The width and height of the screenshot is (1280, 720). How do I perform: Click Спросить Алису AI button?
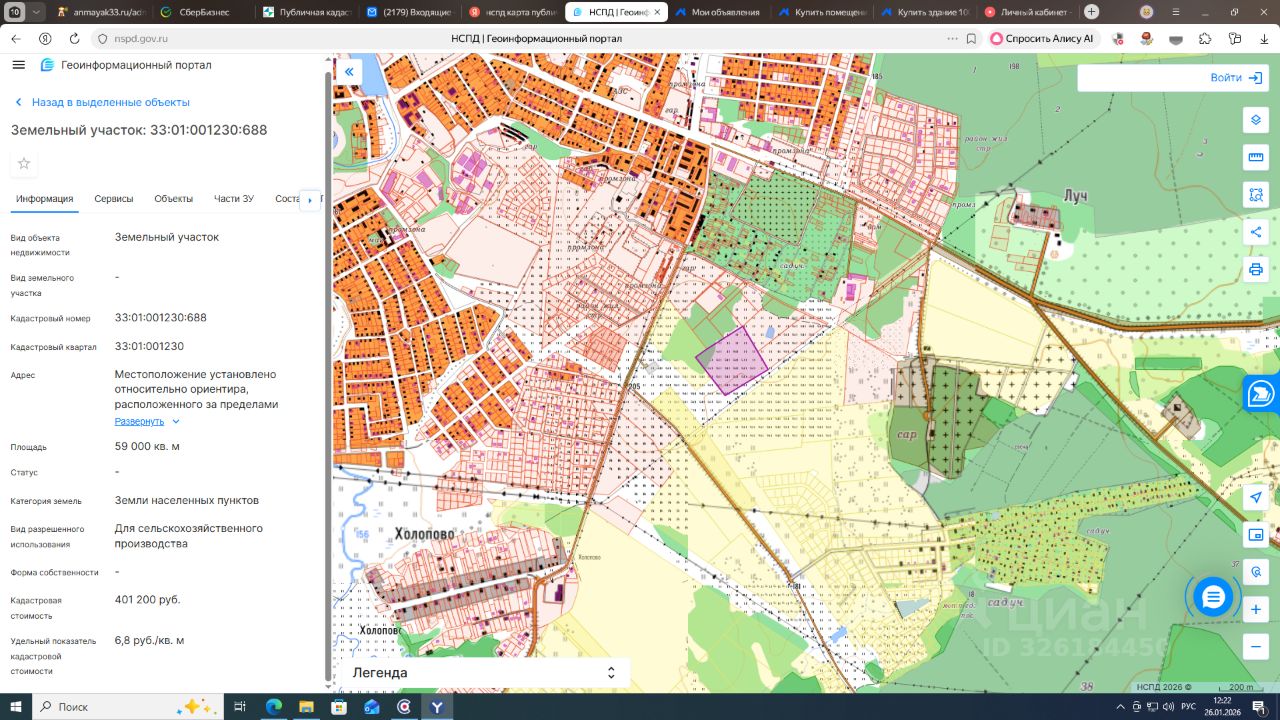click(1042, 38)
